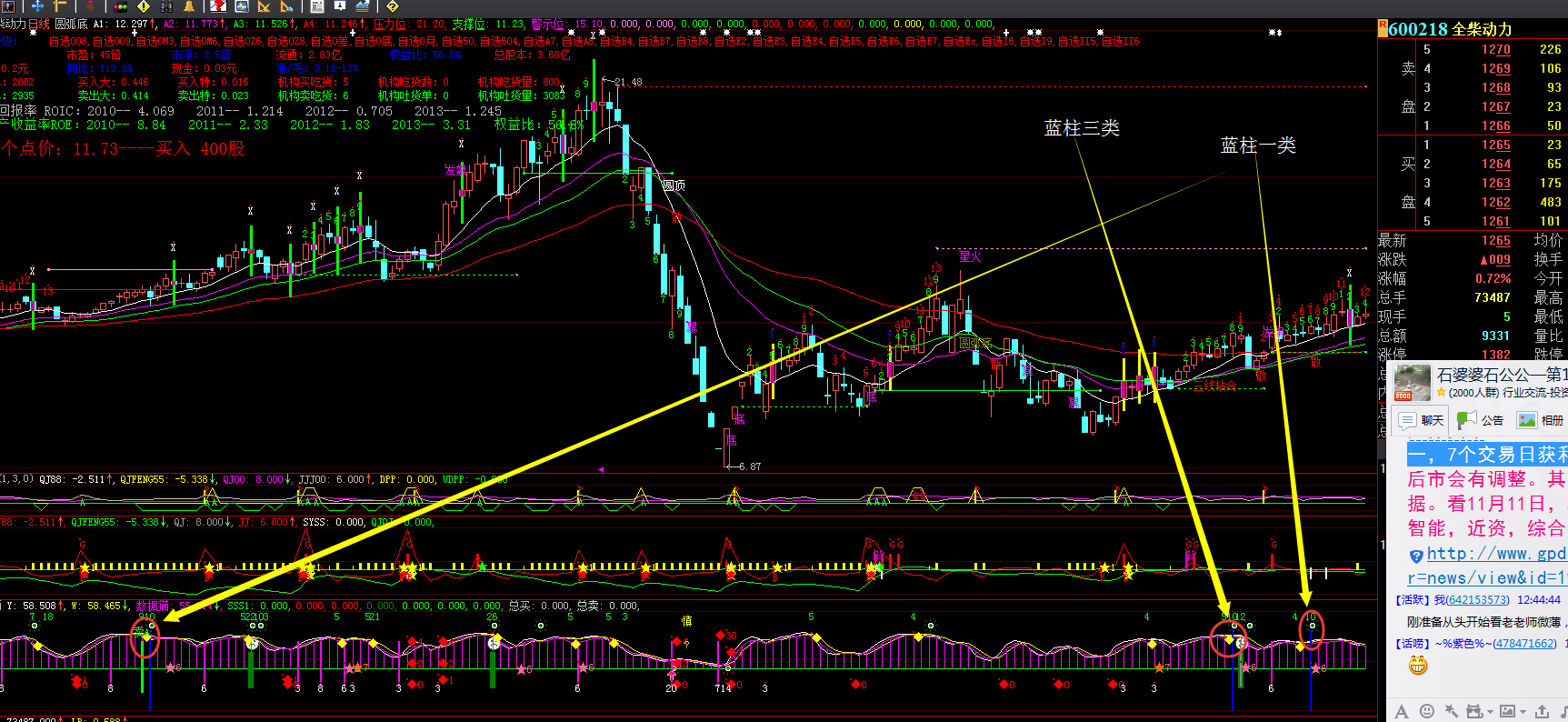Expand the send picture dropdown arrow
The image size is (1568, 722).
[1523, 712]
